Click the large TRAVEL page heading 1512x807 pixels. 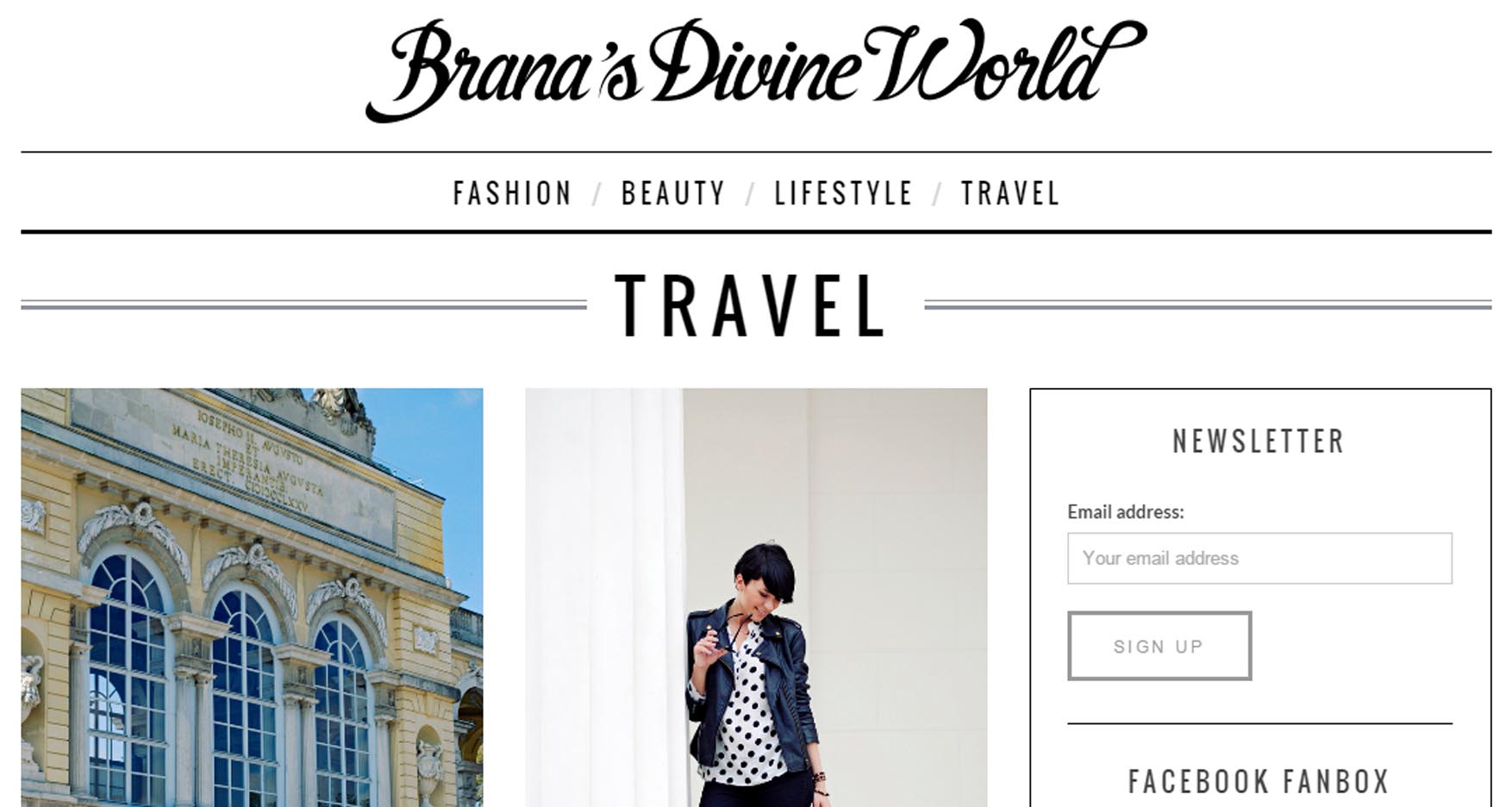(752, 305)
